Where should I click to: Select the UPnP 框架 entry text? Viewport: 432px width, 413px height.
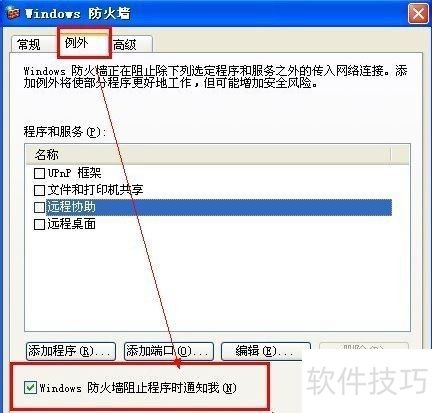pyautogui.click(x=74, y=173)
